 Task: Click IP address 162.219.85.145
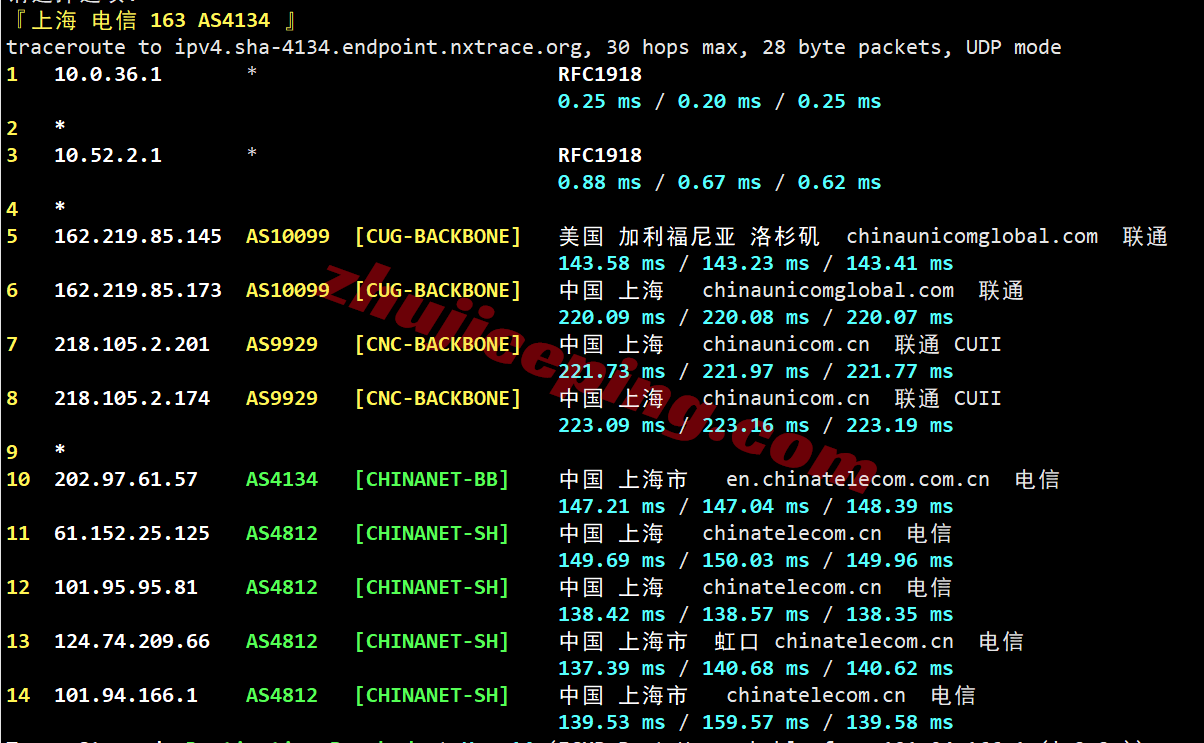tap(138, 236)
